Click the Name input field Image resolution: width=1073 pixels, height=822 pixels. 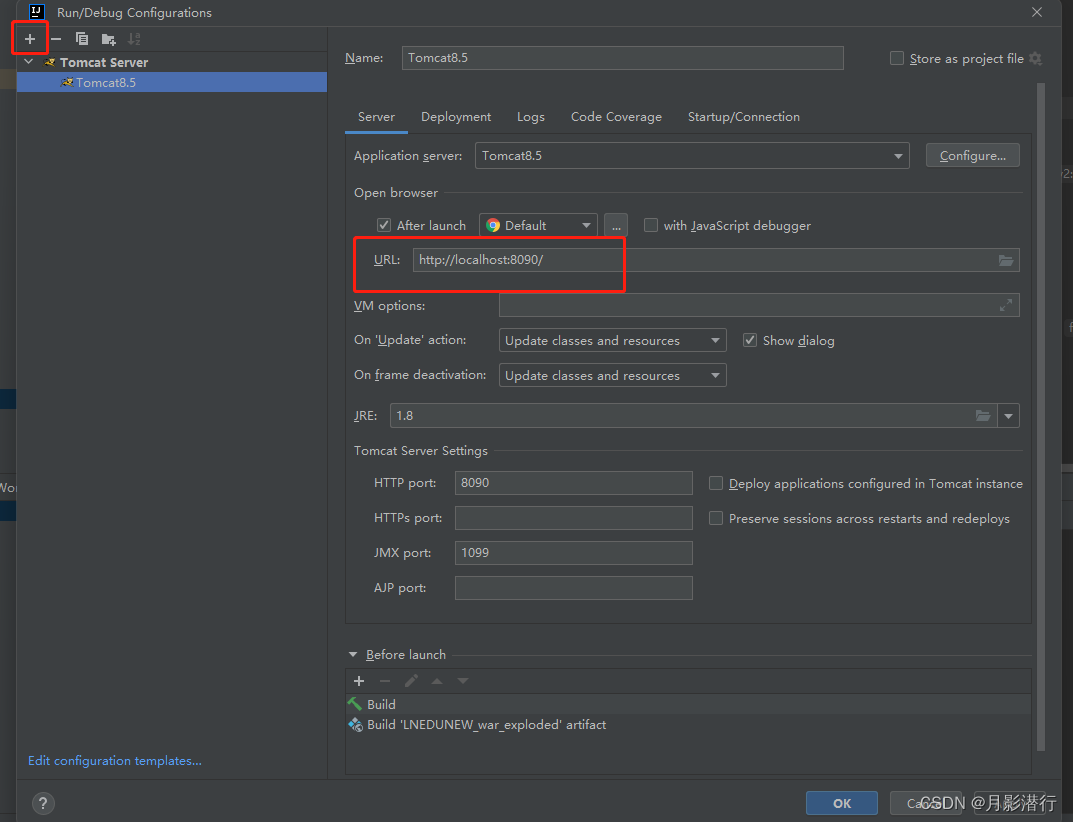pyautogui.click(x=622, y=58)
